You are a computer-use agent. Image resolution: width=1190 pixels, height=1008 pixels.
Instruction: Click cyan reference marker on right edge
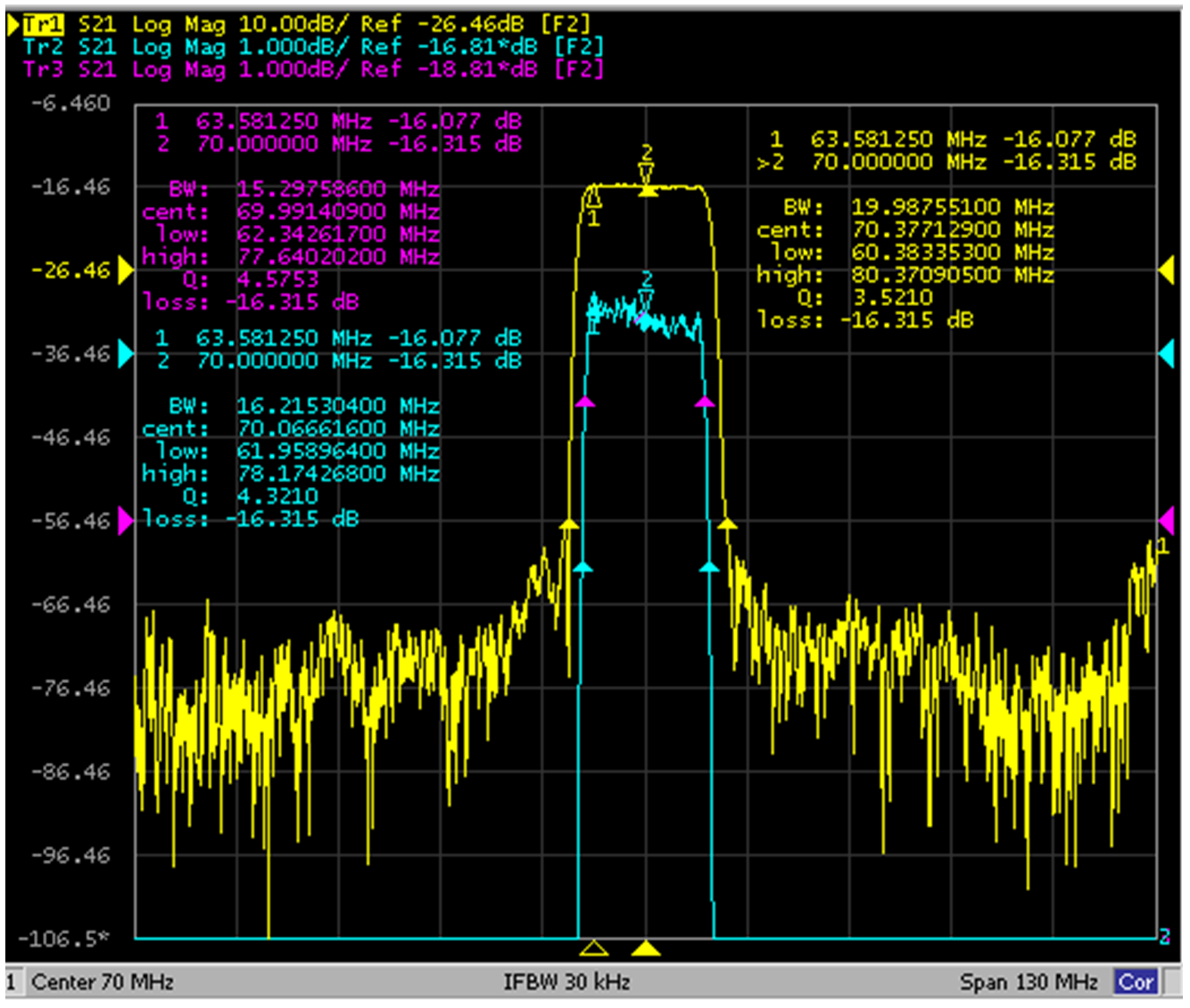(x=1166, y=354)
